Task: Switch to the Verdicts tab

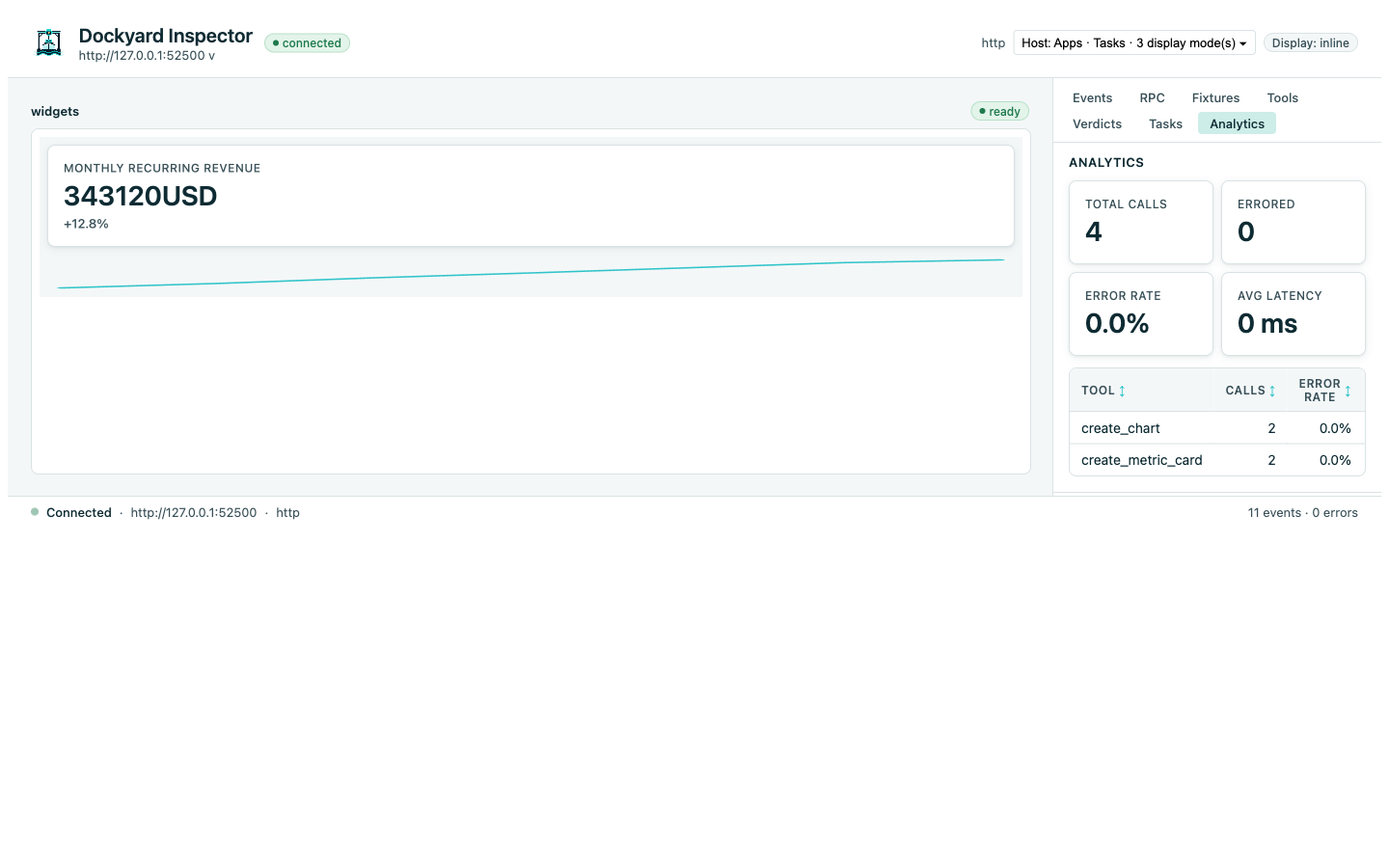Action: pyautogui.click(x=1097, y=123)
